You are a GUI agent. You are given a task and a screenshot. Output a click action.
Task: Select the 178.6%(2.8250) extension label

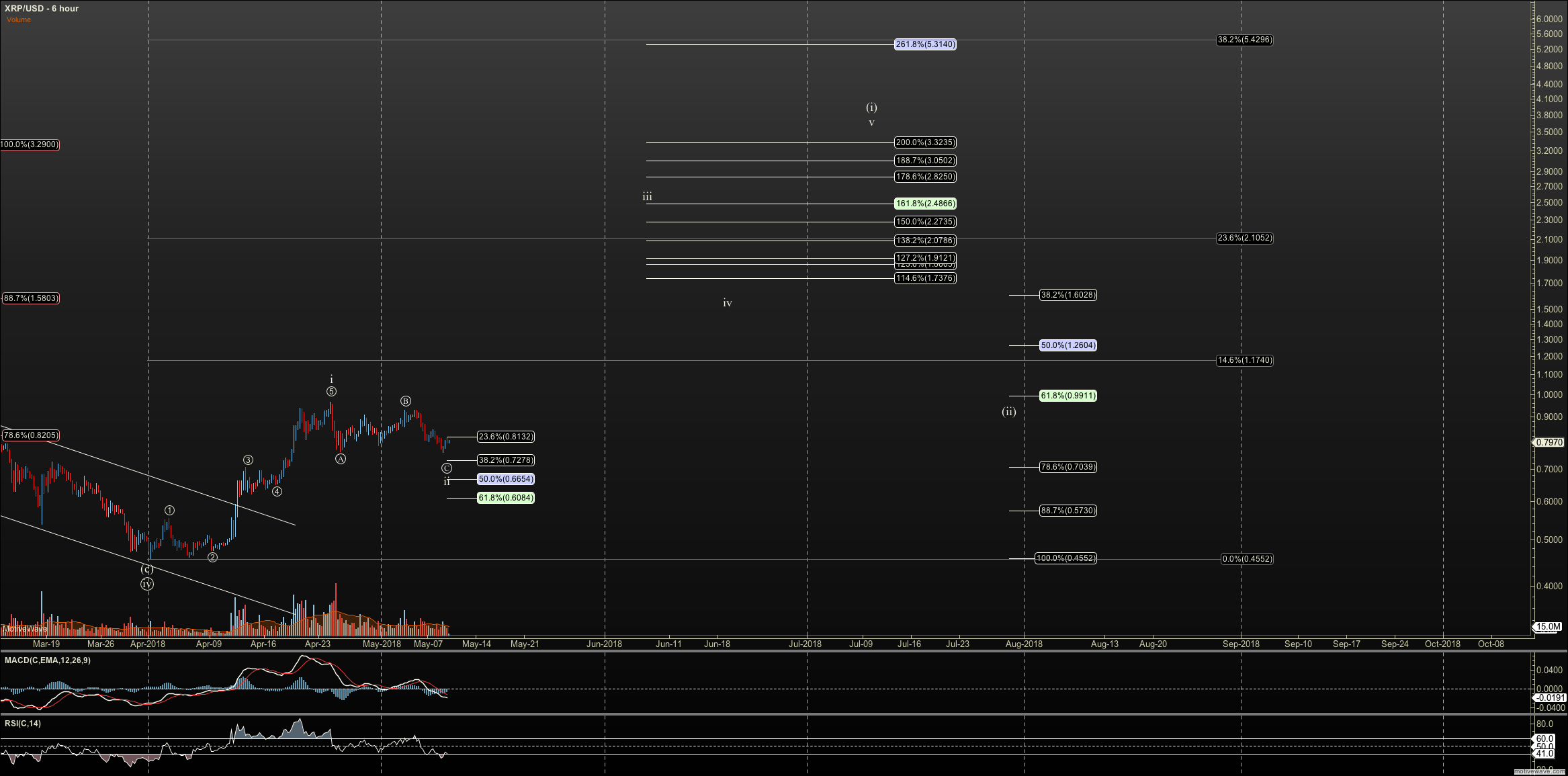point(925,177)
